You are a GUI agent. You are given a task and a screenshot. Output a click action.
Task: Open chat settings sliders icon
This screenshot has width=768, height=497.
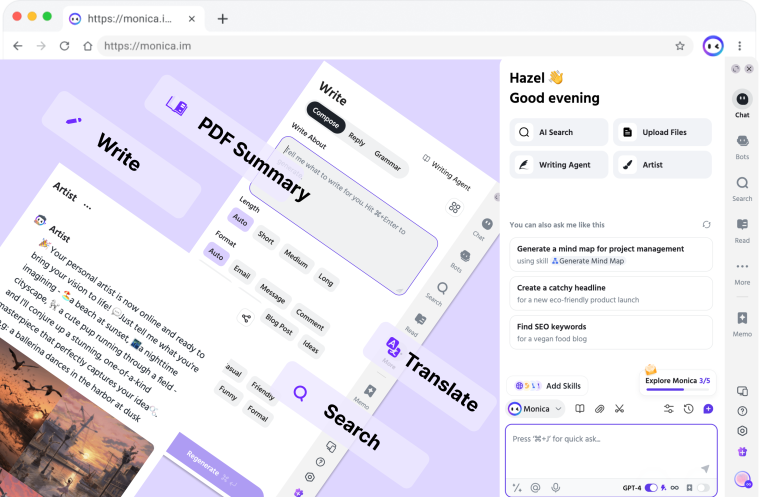pyautogui.click(x=669, y=409)
